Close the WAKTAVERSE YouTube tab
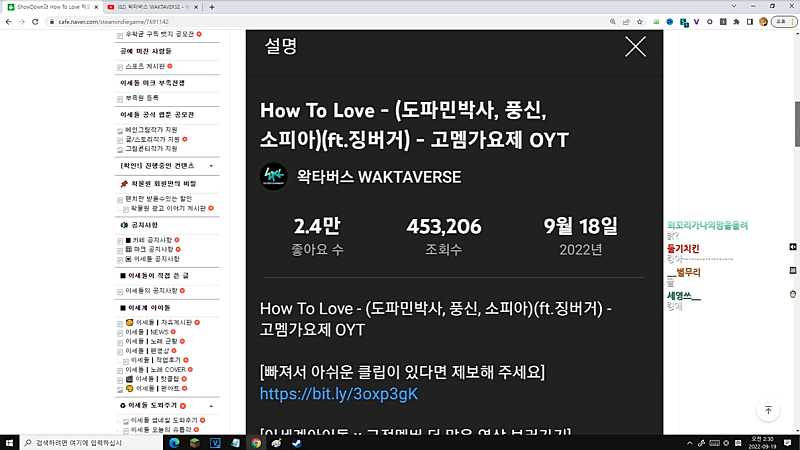 (196, 7)
